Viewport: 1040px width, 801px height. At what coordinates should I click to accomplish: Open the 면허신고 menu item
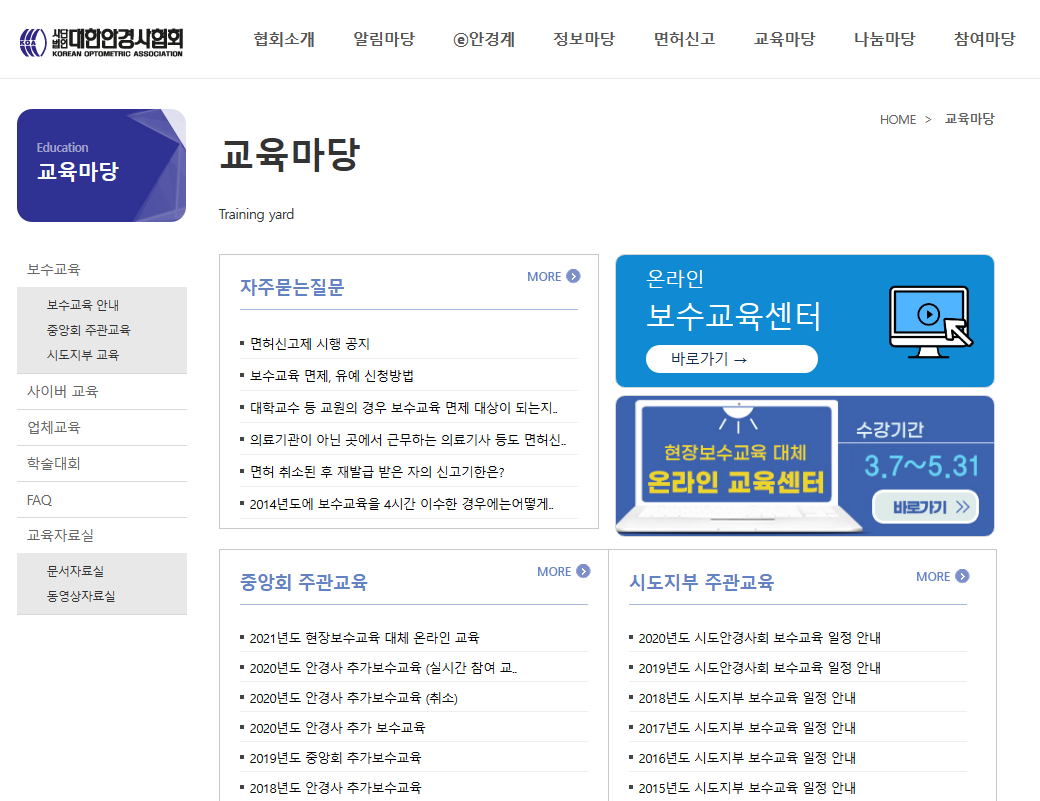point(684,38)
